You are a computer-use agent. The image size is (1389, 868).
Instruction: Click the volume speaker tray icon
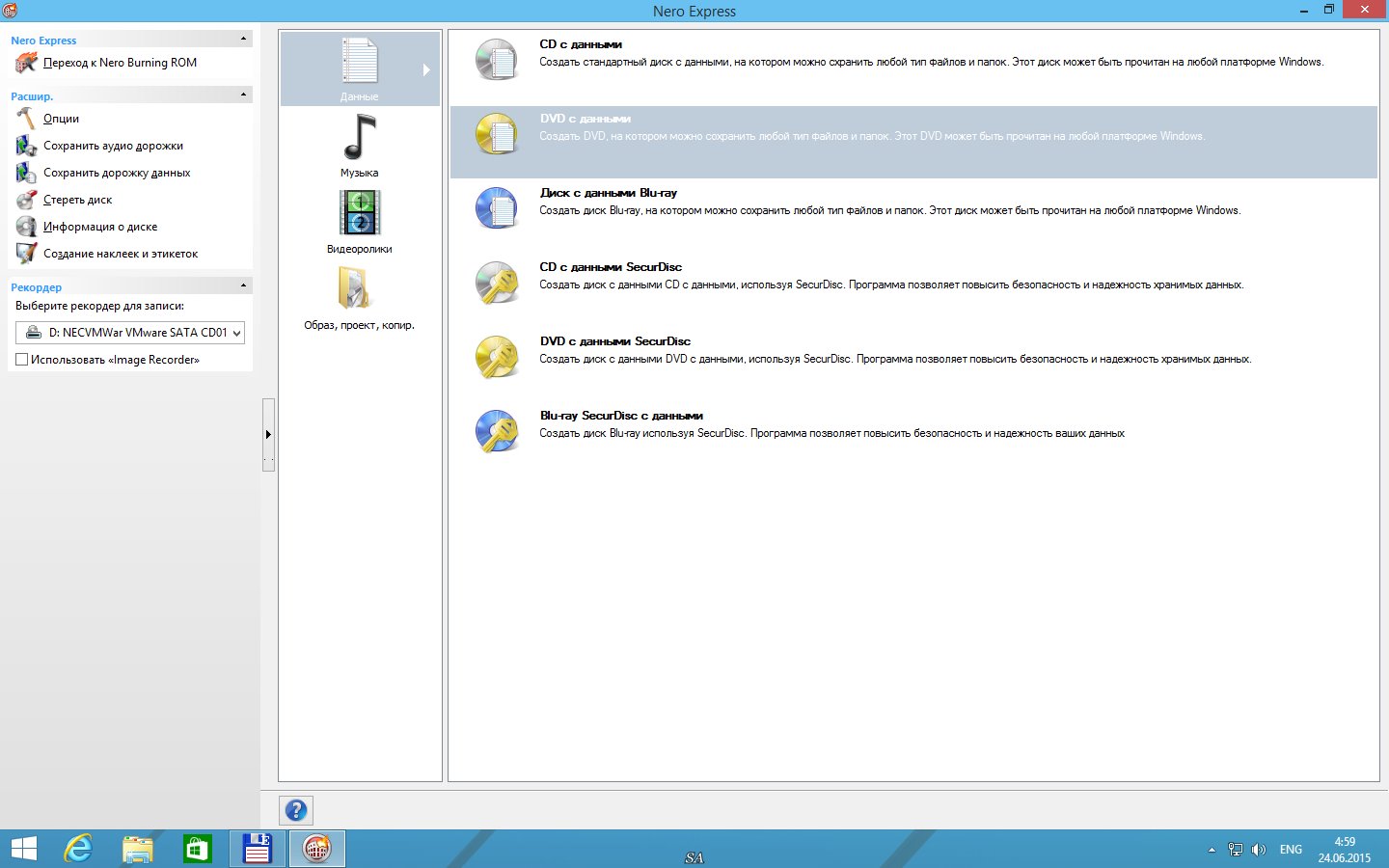[1258, 850]
